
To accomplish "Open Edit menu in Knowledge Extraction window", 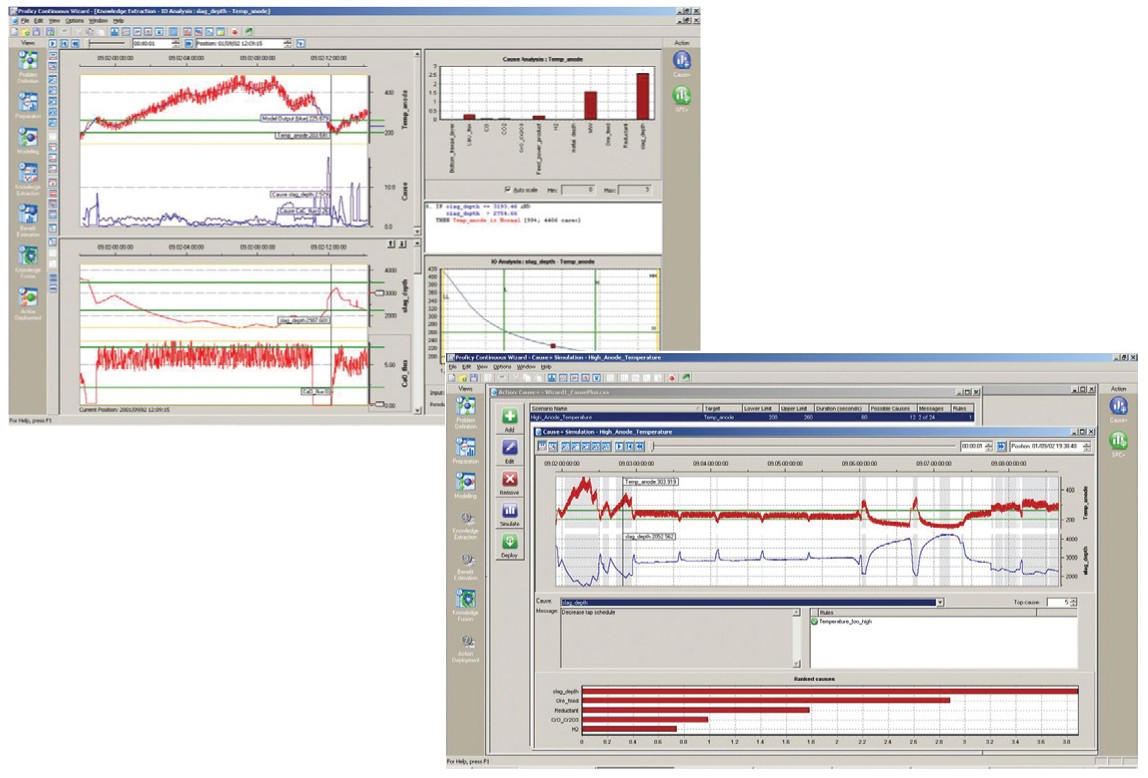I will (38, 20).
